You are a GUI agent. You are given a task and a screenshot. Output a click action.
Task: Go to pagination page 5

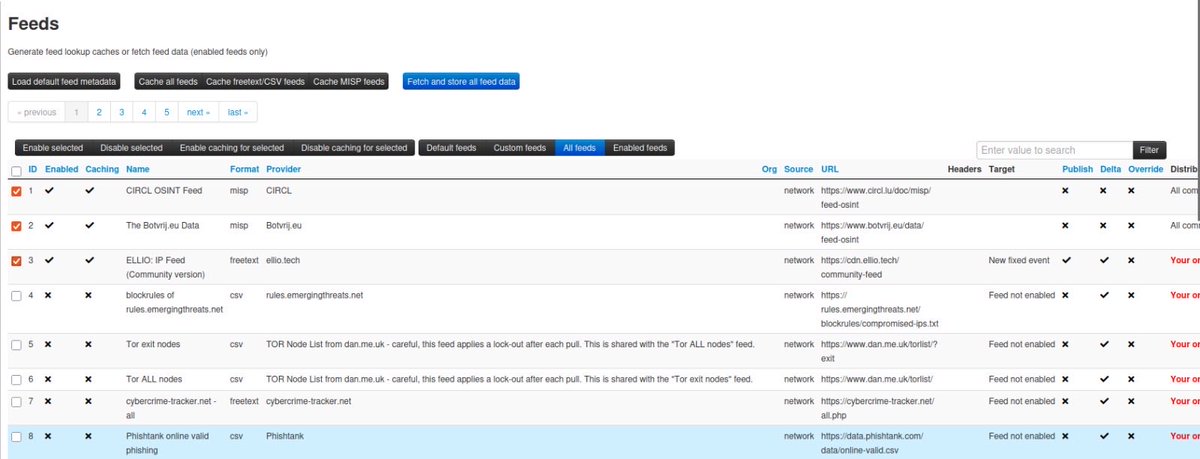point(167,112)
